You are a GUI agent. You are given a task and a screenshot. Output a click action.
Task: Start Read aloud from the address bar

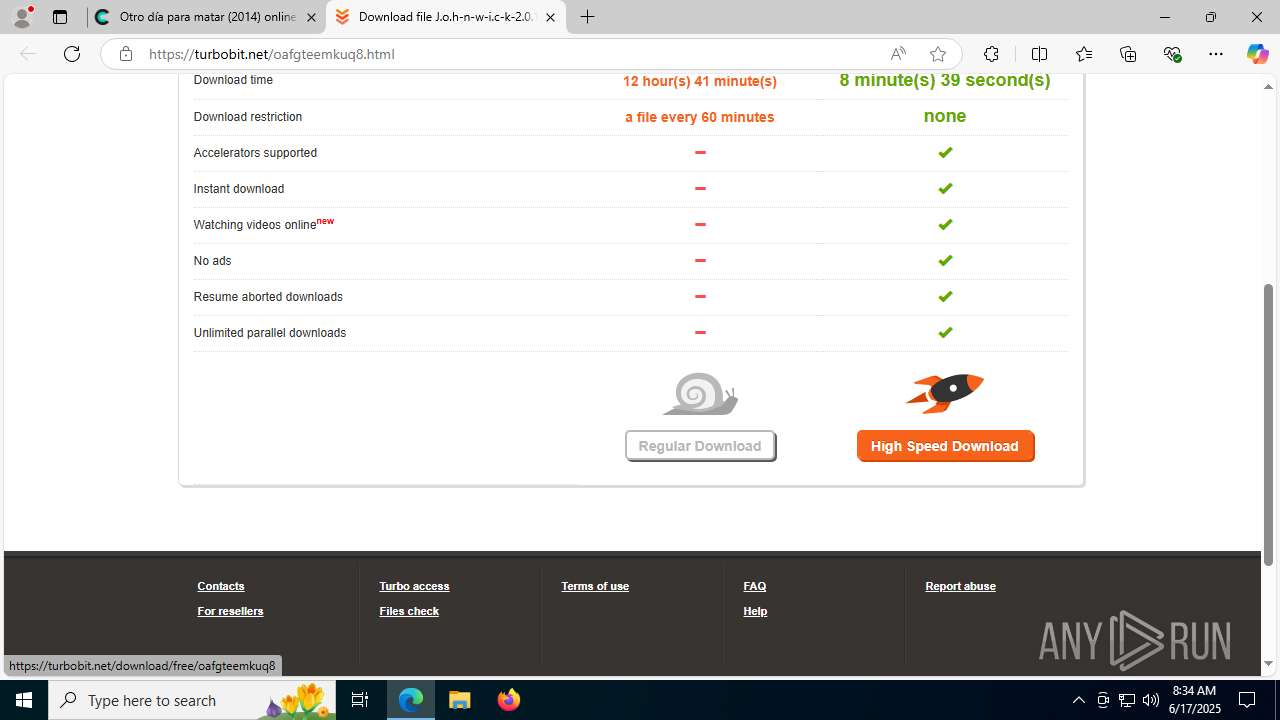click(x=898, y=54)
